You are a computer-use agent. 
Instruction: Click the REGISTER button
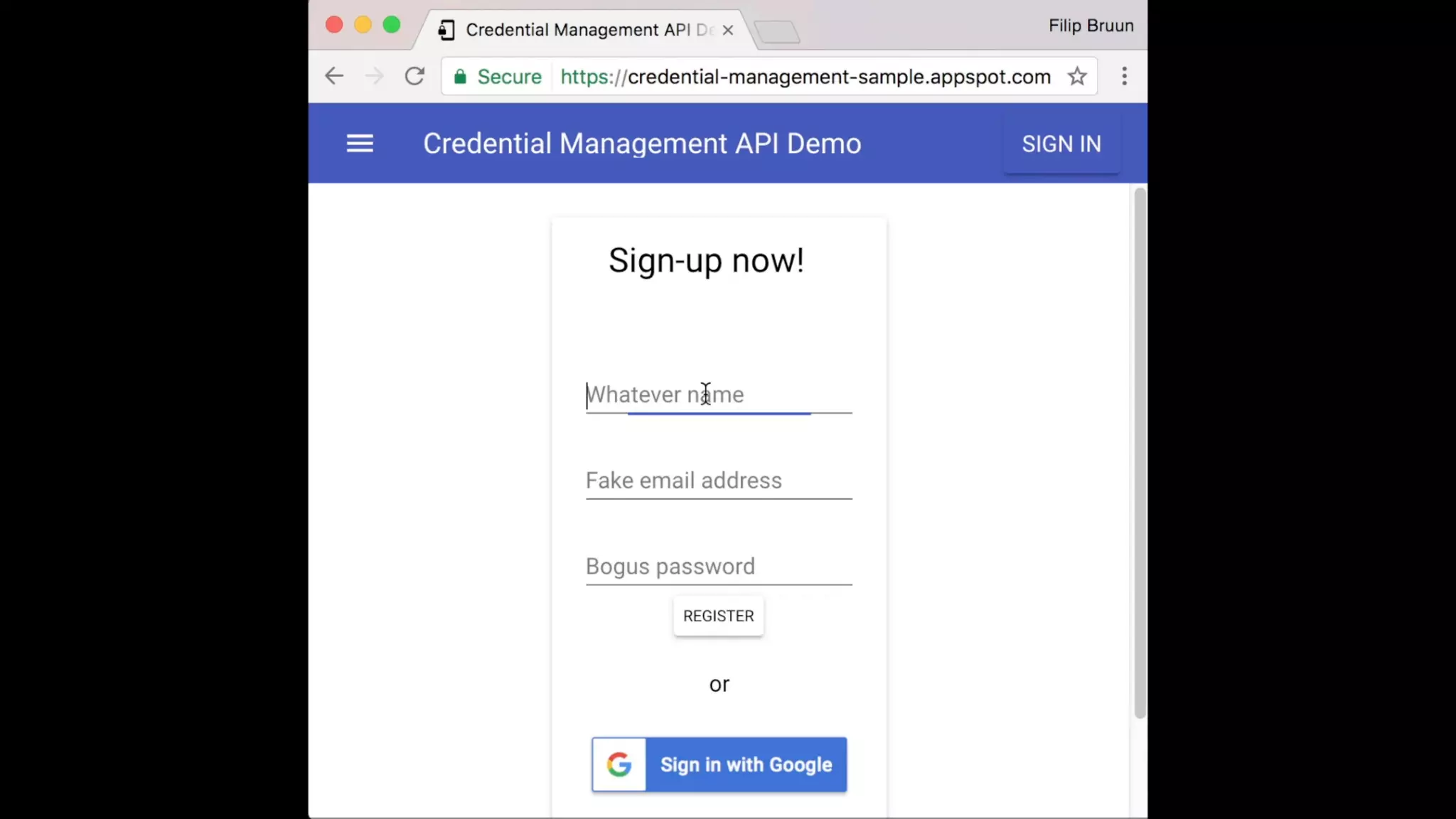coord(718,616)
